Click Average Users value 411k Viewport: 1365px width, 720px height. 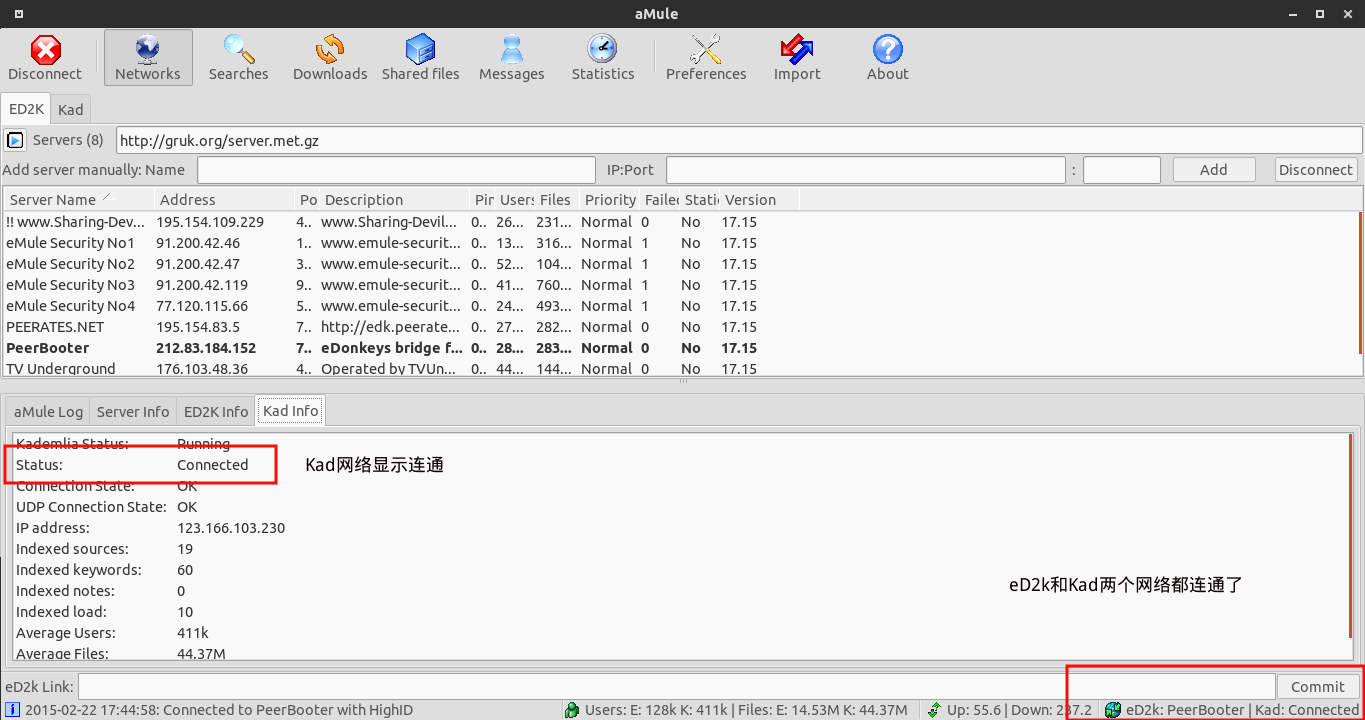[193, 633]
